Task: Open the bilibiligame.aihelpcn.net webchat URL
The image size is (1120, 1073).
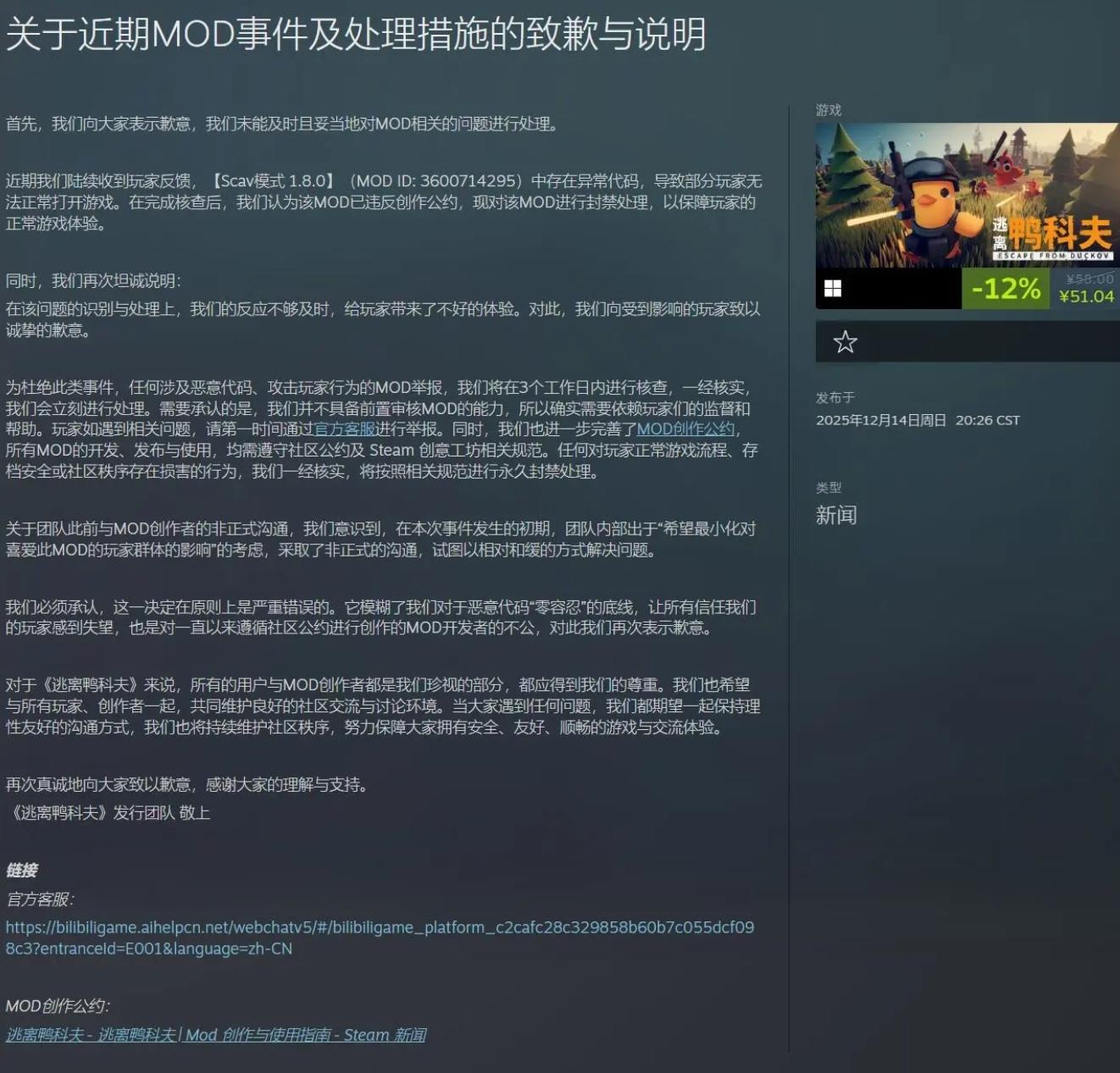Action: [x=380, y=938]
